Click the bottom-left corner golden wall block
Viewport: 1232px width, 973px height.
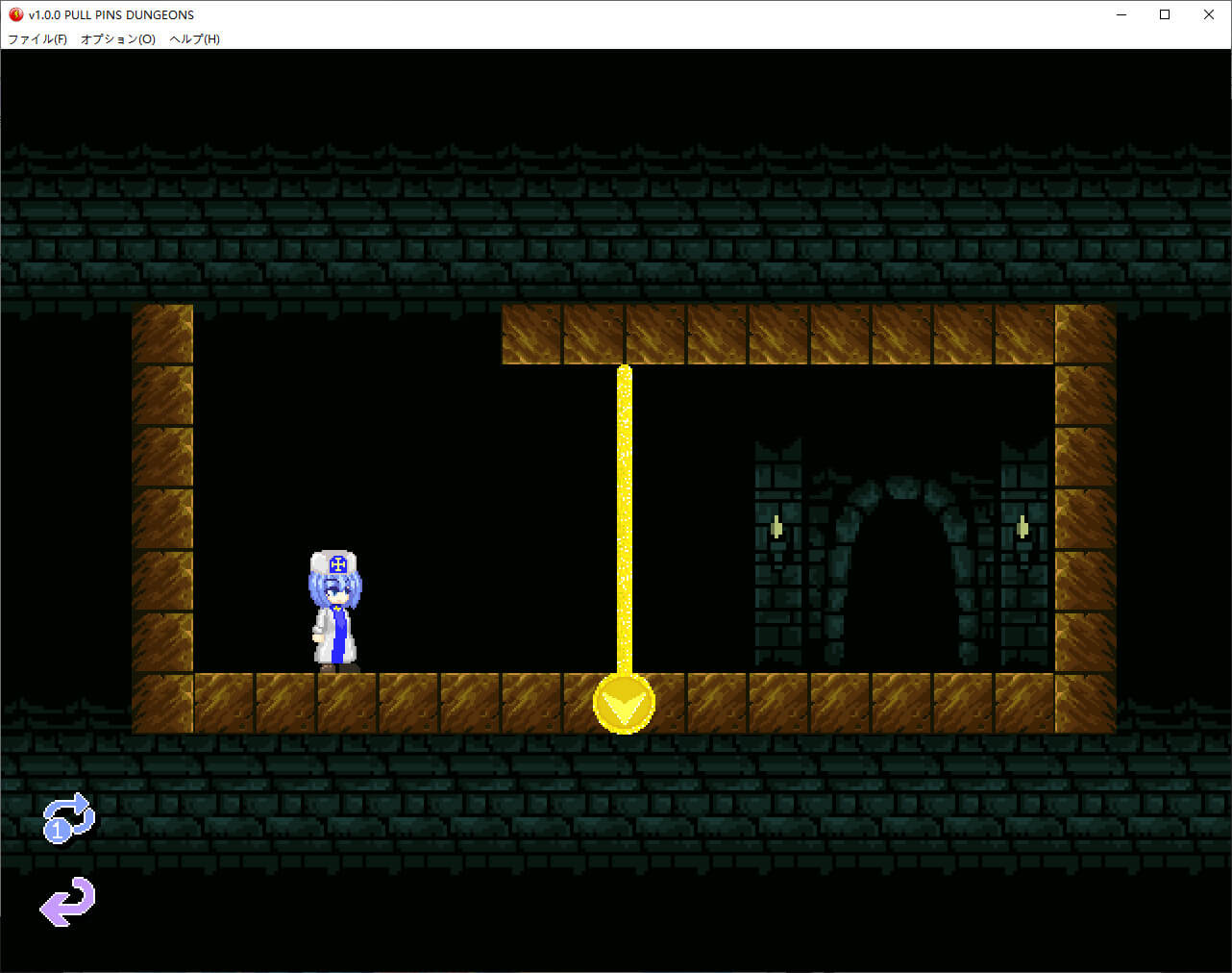[162, 704]
